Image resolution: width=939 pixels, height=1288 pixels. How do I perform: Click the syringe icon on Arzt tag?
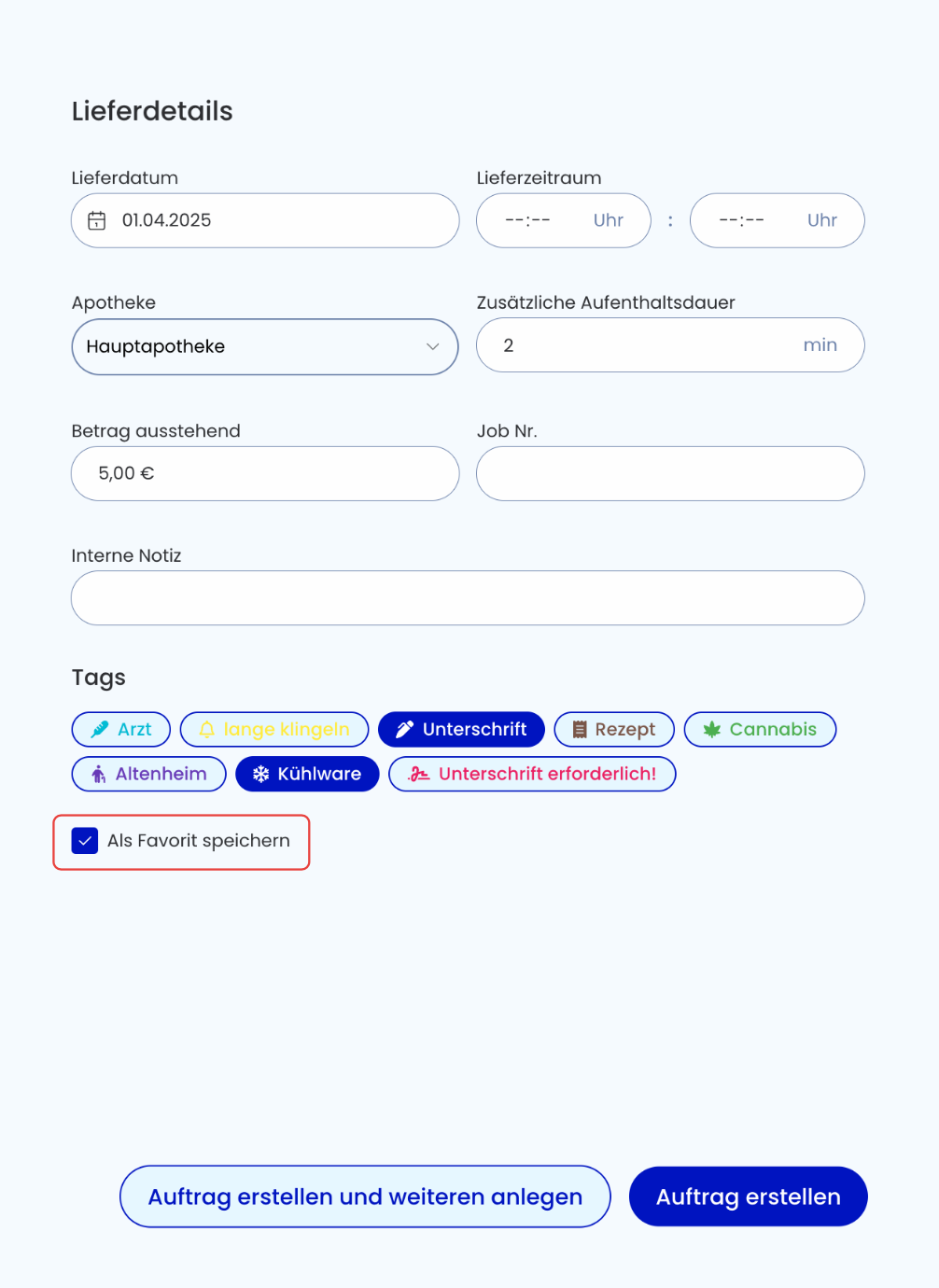point(99,730)
